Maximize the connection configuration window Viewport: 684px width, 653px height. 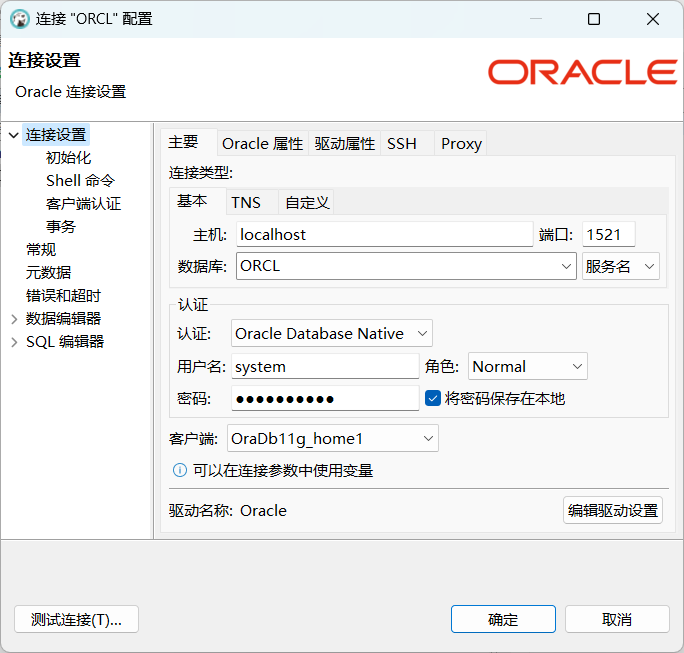point(594,19)
